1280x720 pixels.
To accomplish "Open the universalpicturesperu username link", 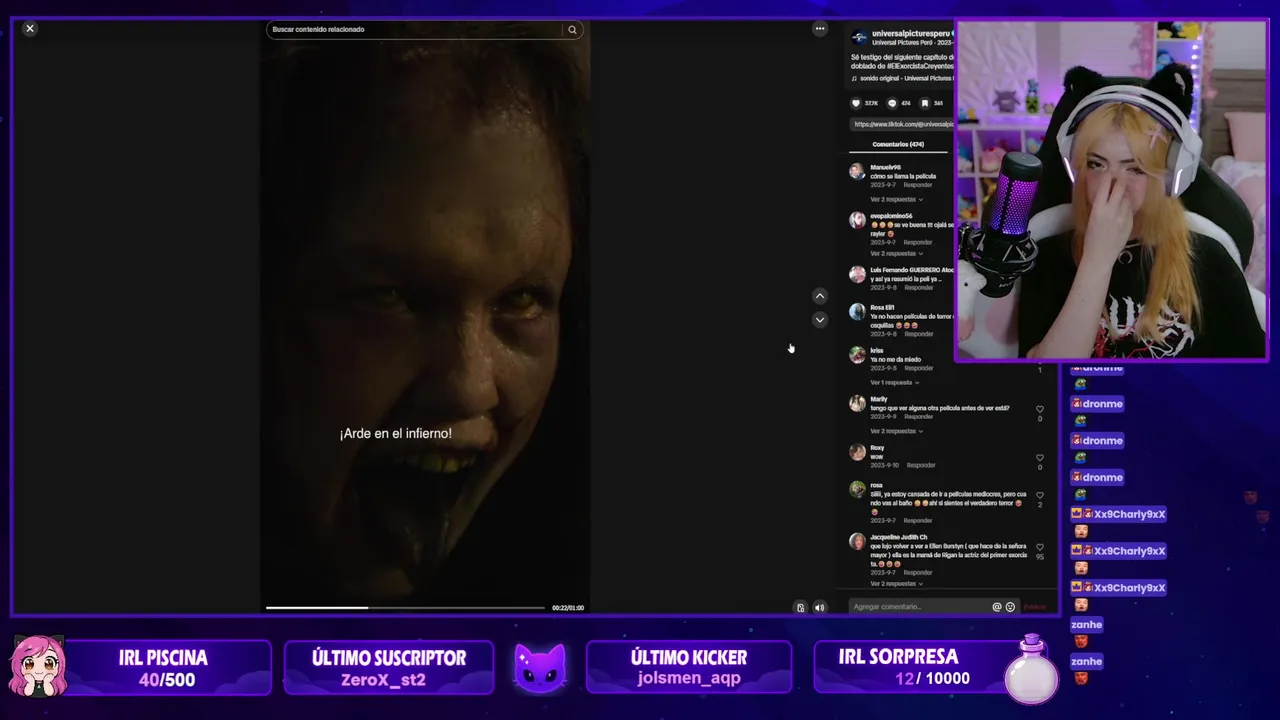I will [912, 34].
